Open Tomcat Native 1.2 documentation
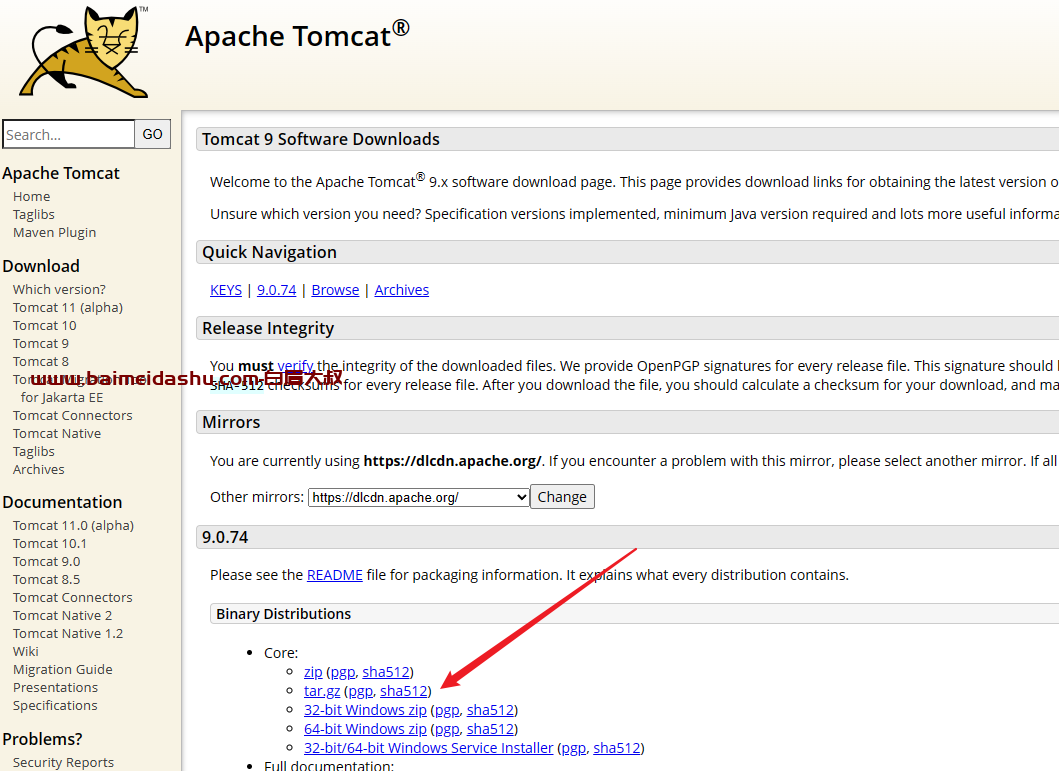The width and height of the screenshot is (1059, 771). [68, 634]
